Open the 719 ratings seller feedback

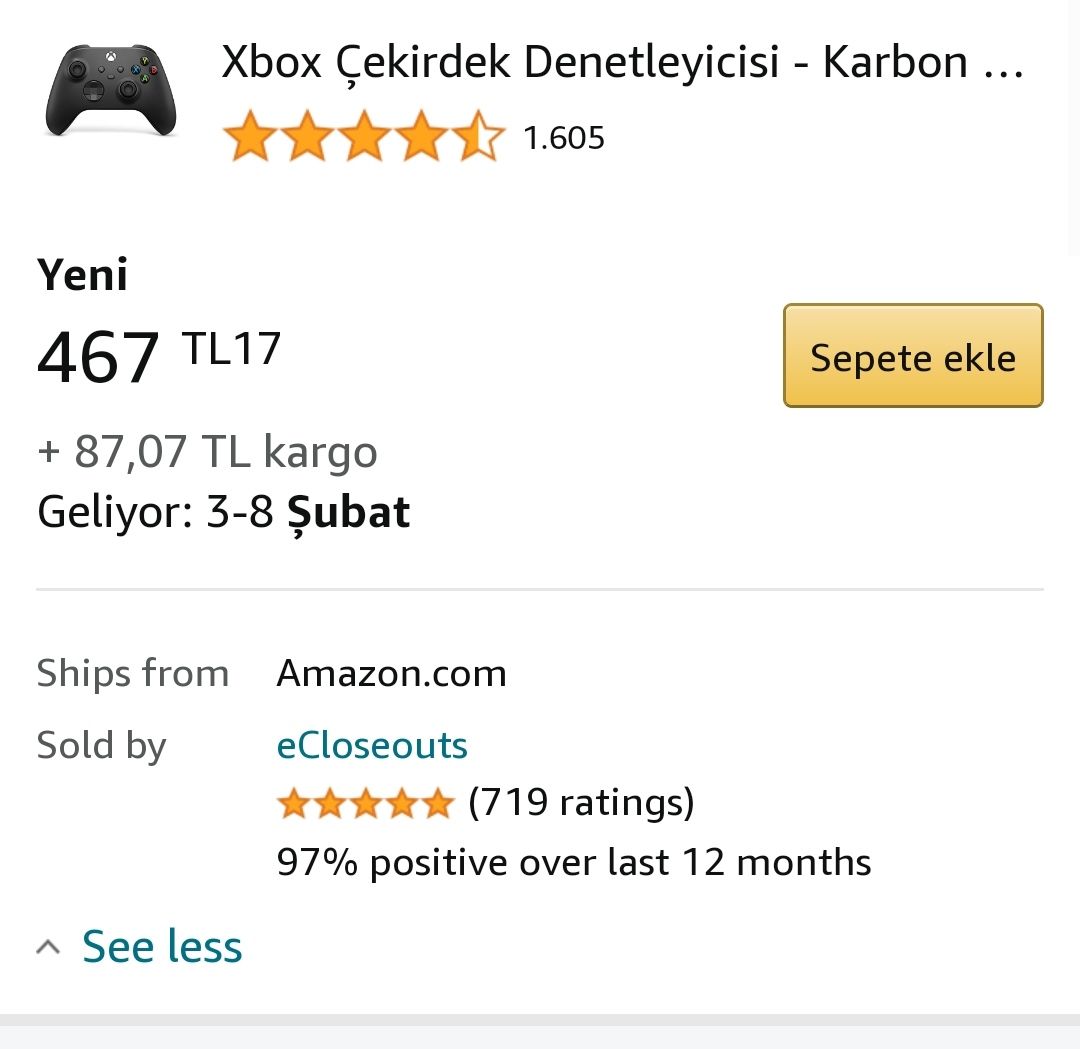click(581, 802)
